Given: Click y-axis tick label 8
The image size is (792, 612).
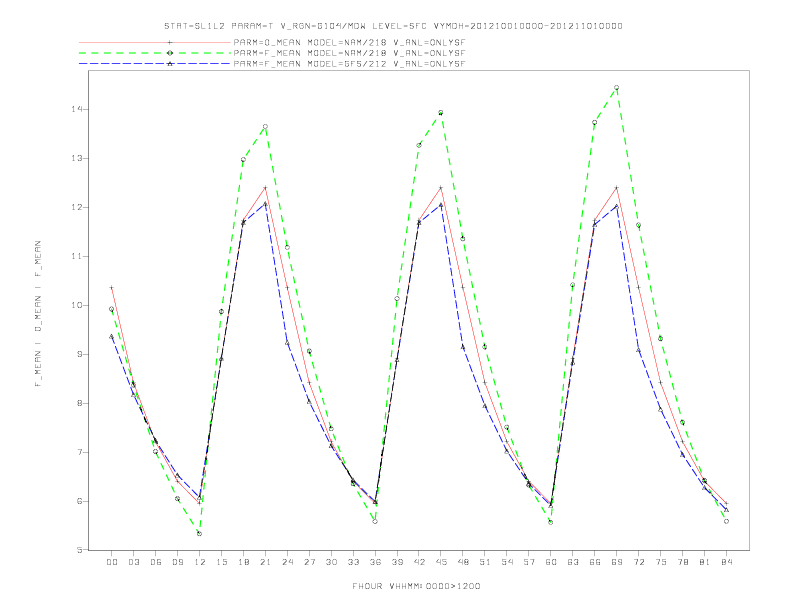Looking at the screenshot, I should coord(79,403).
